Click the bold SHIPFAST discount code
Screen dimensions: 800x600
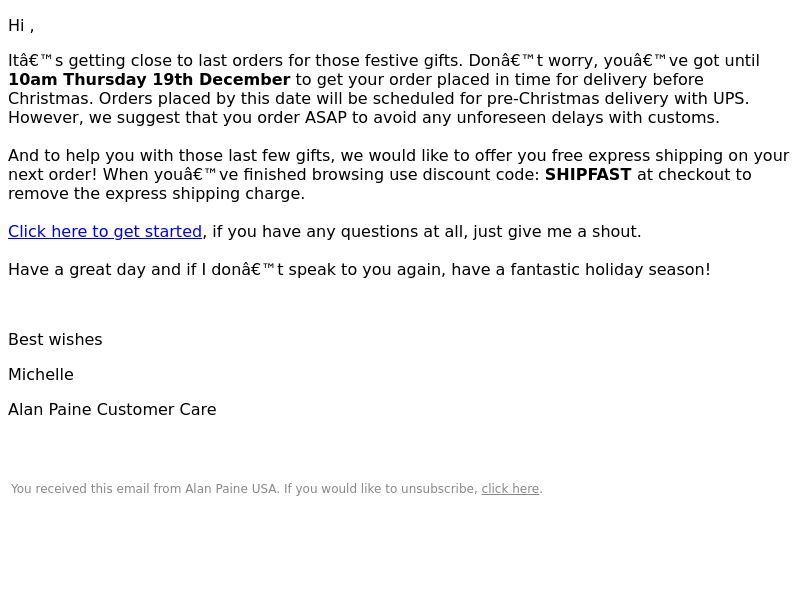(x=588, y=174)
